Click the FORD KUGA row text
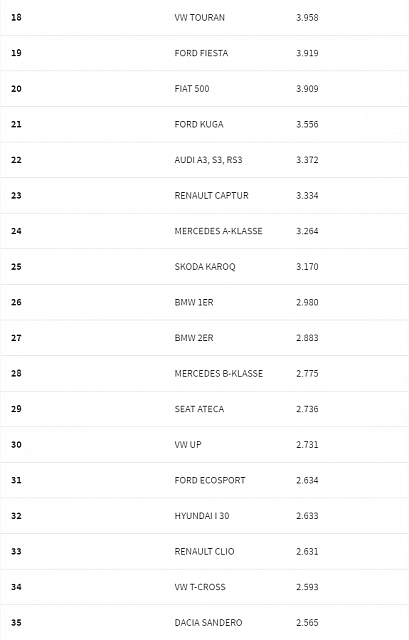 click(199, 124)
